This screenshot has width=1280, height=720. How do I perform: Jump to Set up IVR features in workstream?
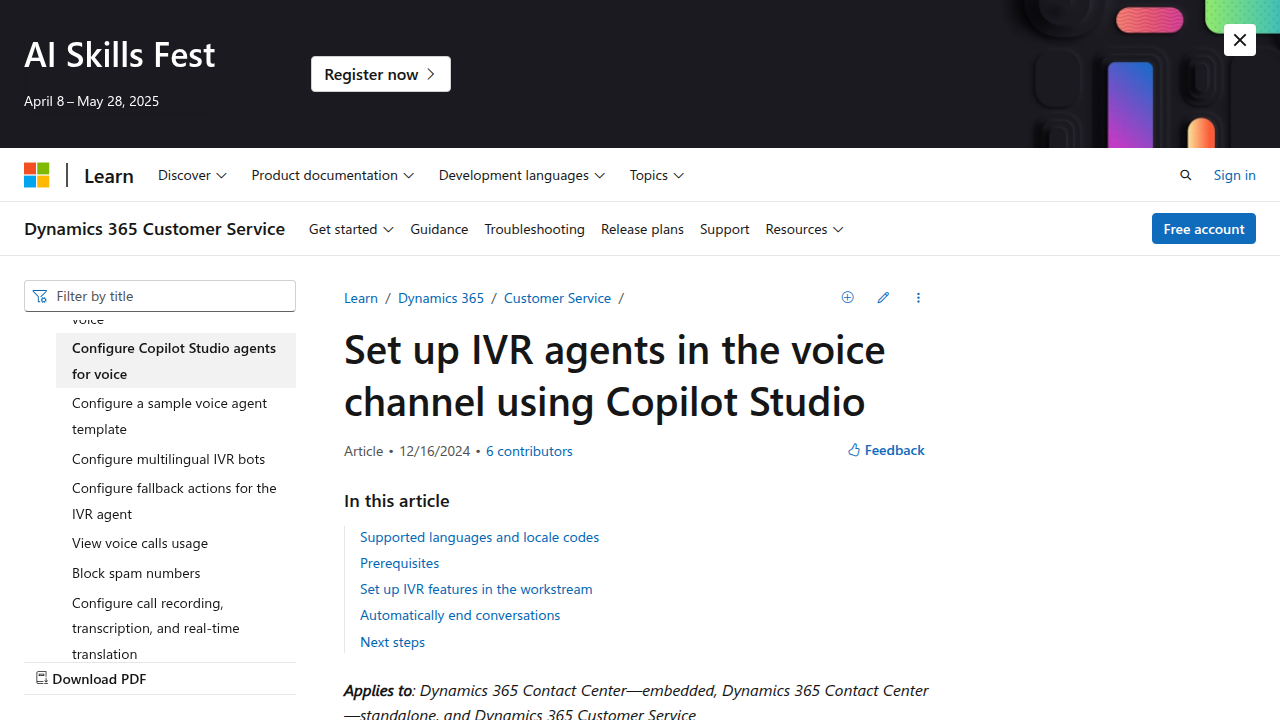tap(476, 589)
